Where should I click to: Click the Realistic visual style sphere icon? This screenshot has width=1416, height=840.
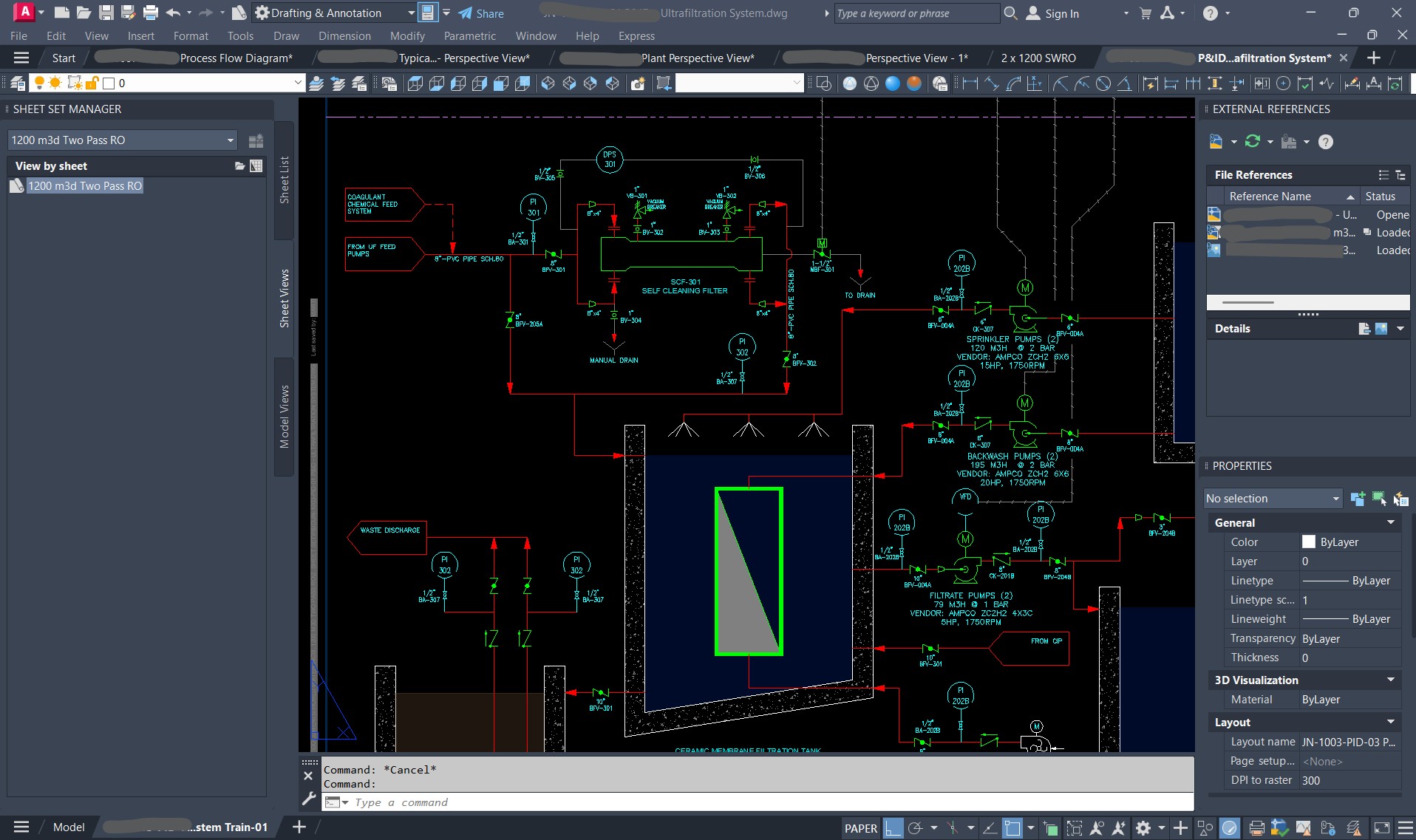click(893, 83)
